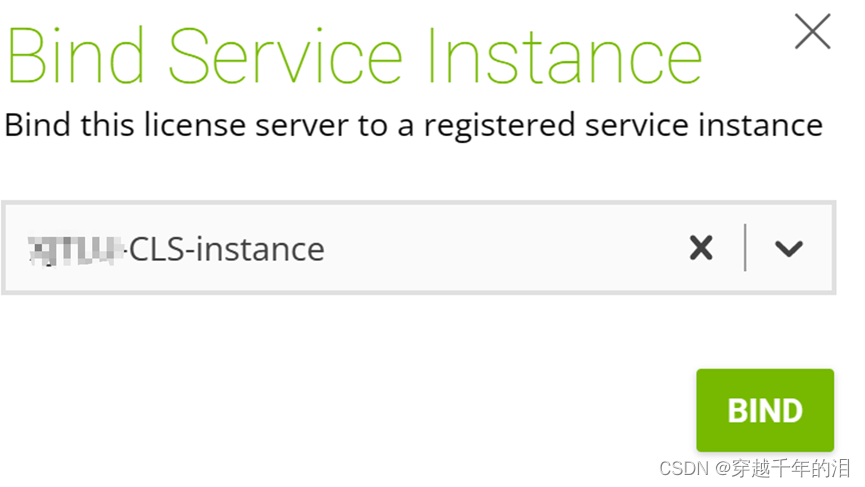The height and width of the screenshot is (487, 865).
Task: Click the "穿越千年的泪" author watermark
Action: tap(791, 468)
